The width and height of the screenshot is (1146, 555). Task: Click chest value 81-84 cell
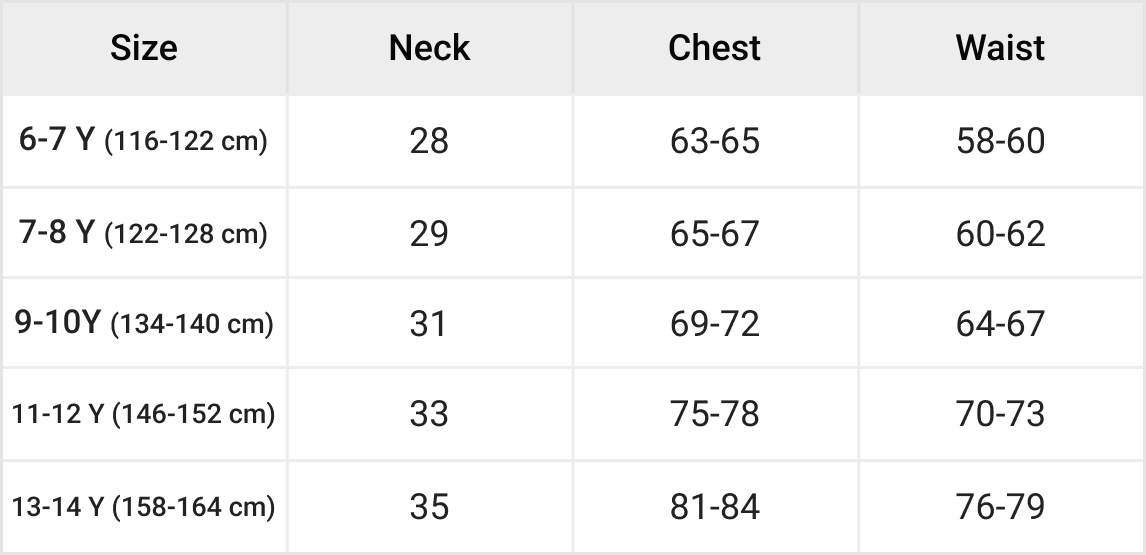click(x=714, y=507)
